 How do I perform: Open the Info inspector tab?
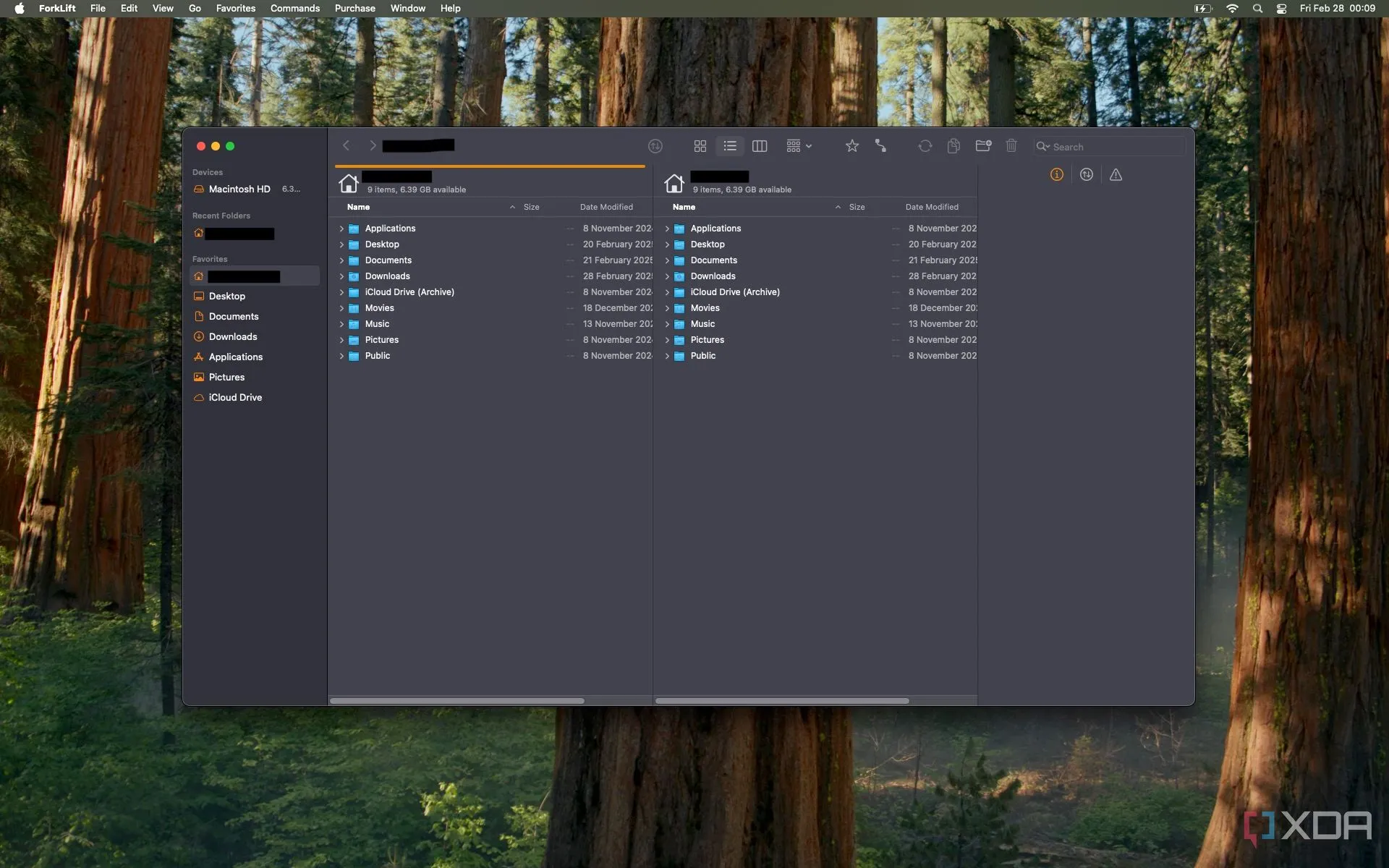pyautogui.click(x=1057, y=174)
